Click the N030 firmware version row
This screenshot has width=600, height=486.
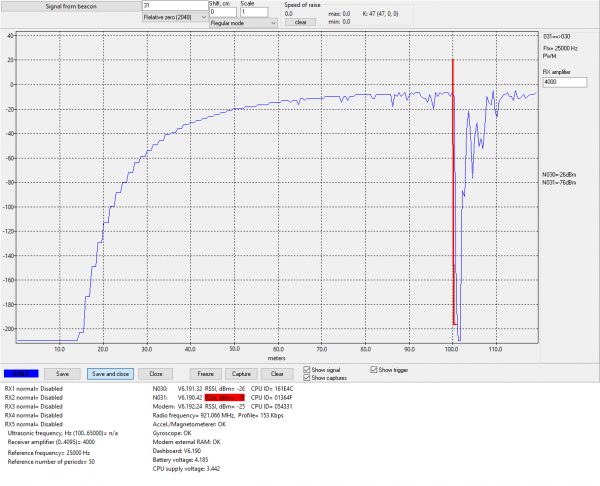pyautogui.click(x=223, y=389)
